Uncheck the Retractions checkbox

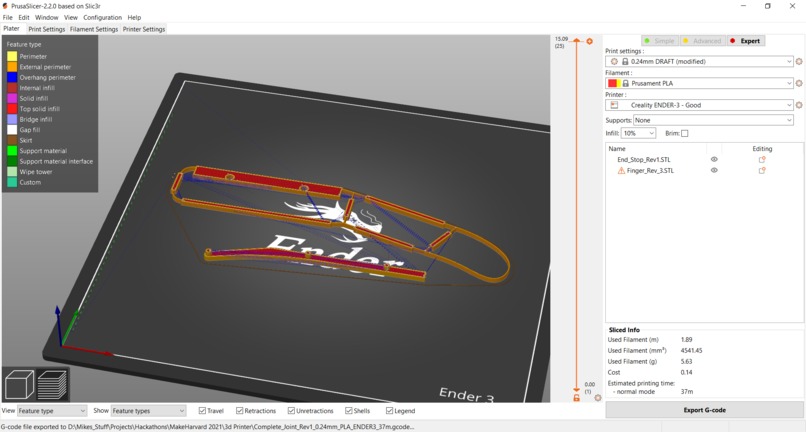(x=240, y=410)
